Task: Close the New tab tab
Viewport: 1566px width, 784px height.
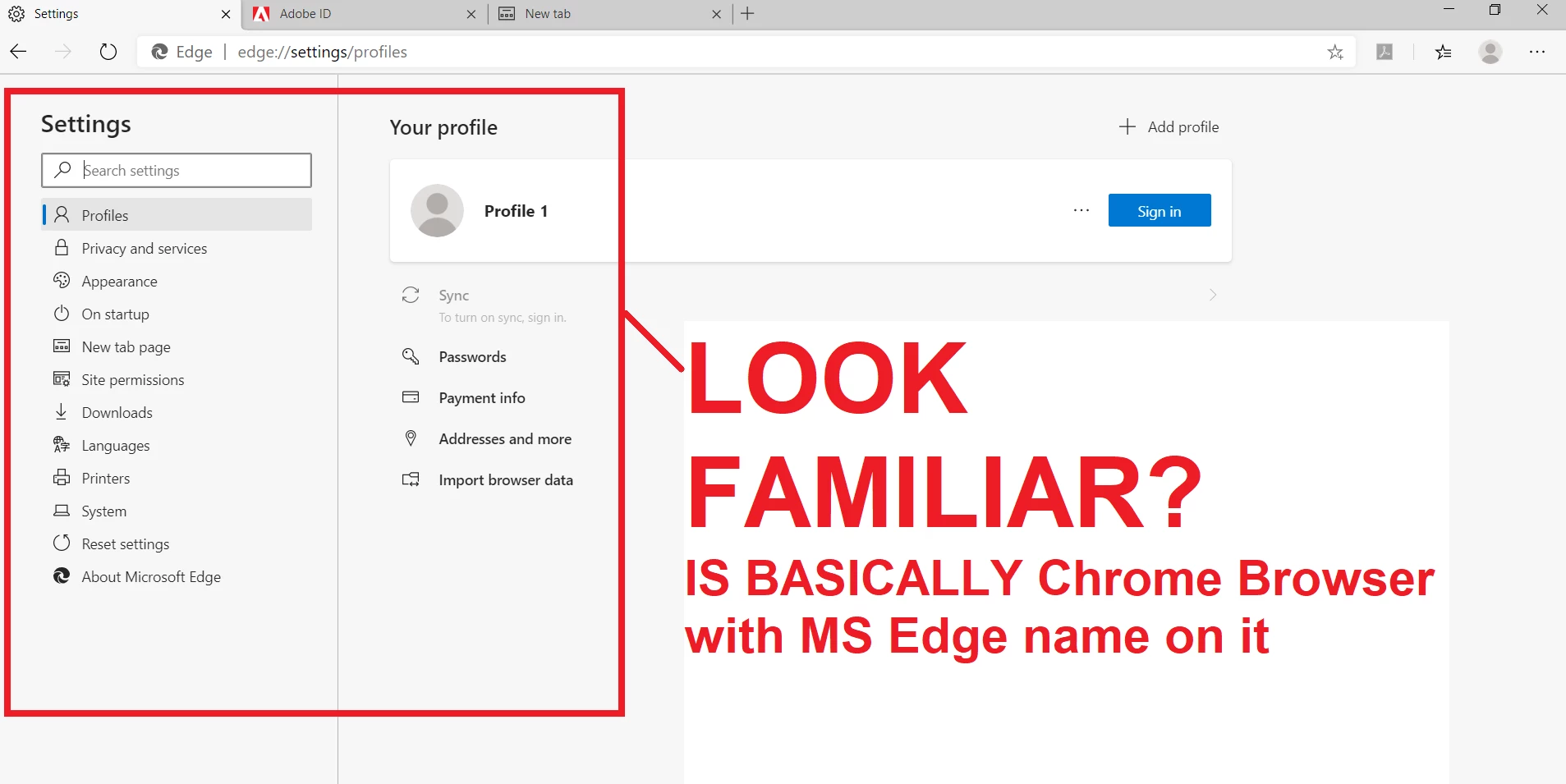Action: coord(716,14)
